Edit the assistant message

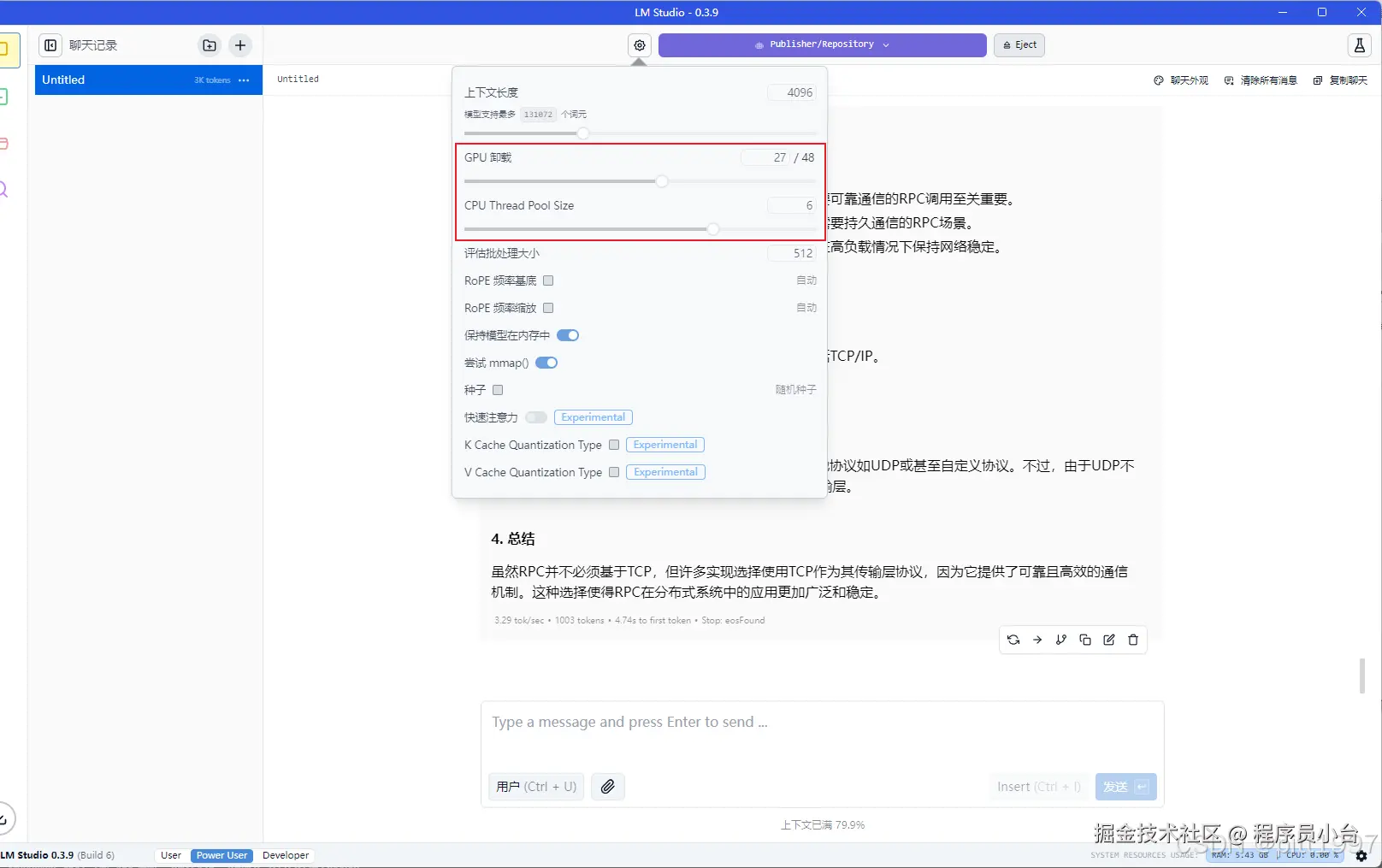(x=1109, y=640)
